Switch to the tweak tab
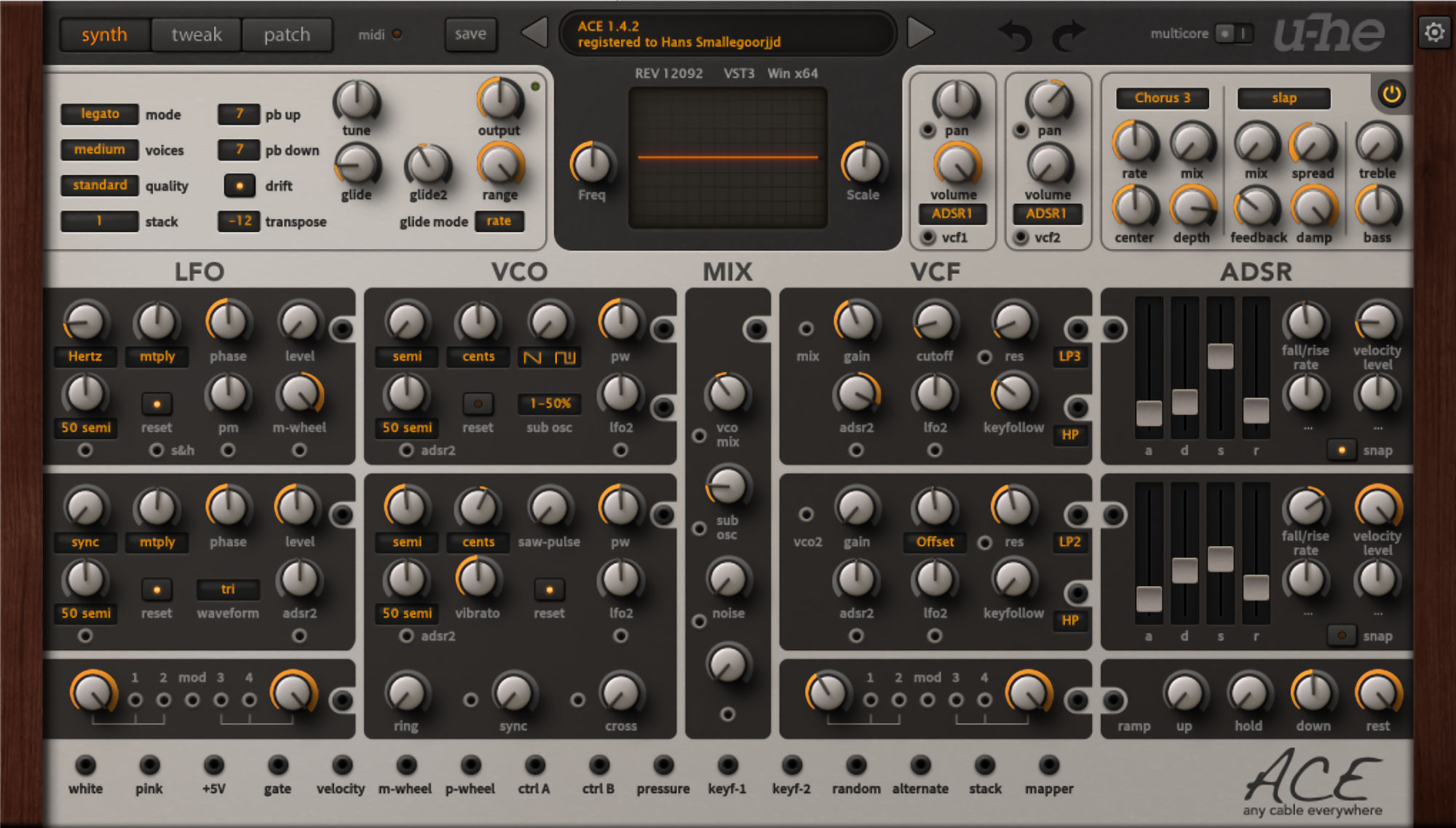The width and height of the screenshot is (1456, 828). click(196, 34)
